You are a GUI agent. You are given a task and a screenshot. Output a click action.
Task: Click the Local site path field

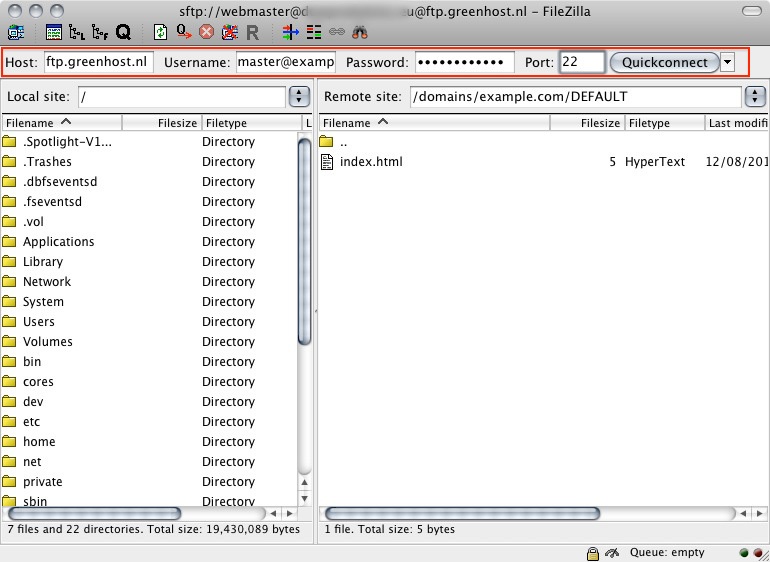pyautogui.click(x=182, y=96)
